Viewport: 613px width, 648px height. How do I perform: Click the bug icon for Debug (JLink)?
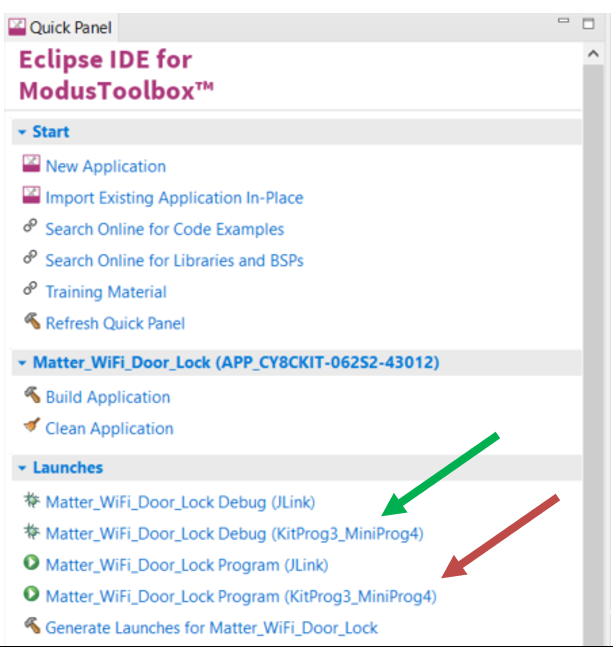click(x=31, y=500)
